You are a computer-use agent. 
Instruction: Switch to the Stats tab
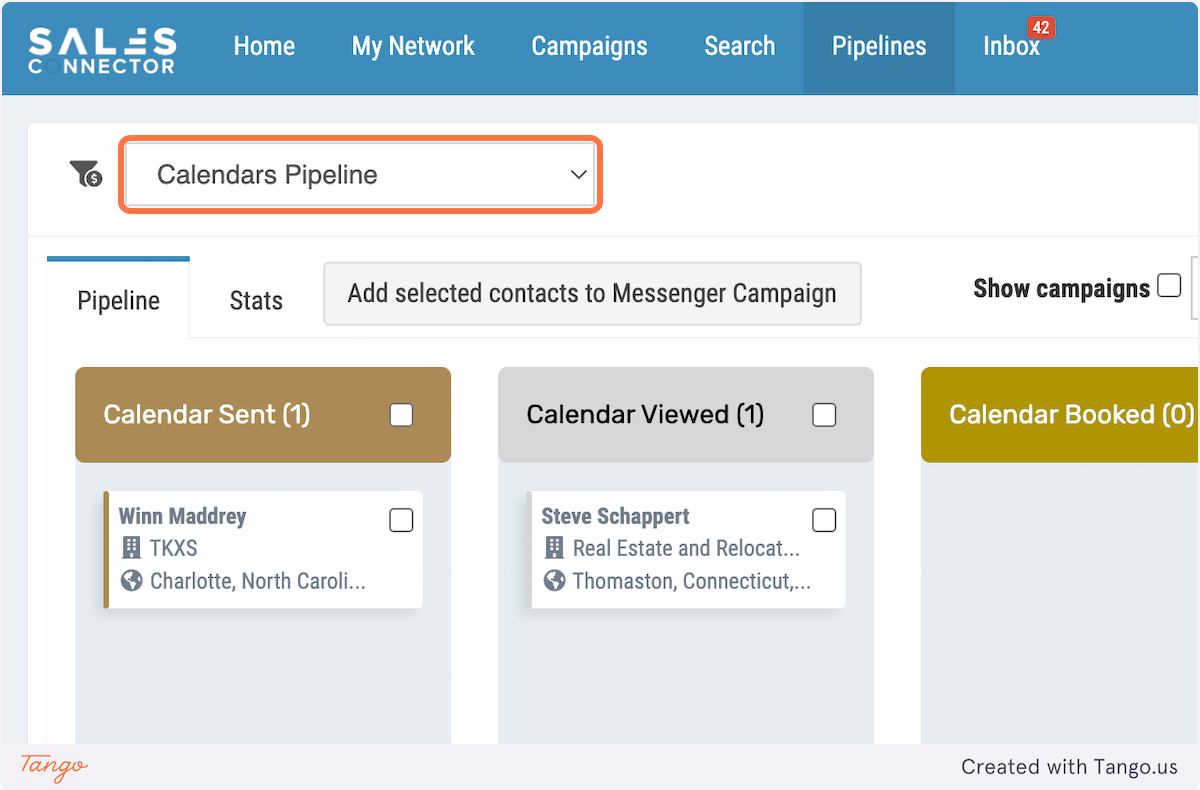(x=256, y=301)
